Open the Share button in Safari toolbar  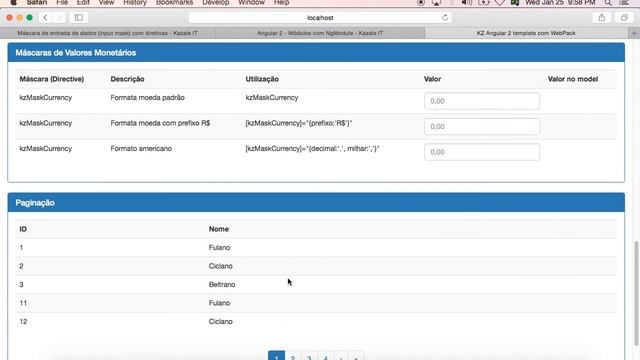tap(602, 18)
